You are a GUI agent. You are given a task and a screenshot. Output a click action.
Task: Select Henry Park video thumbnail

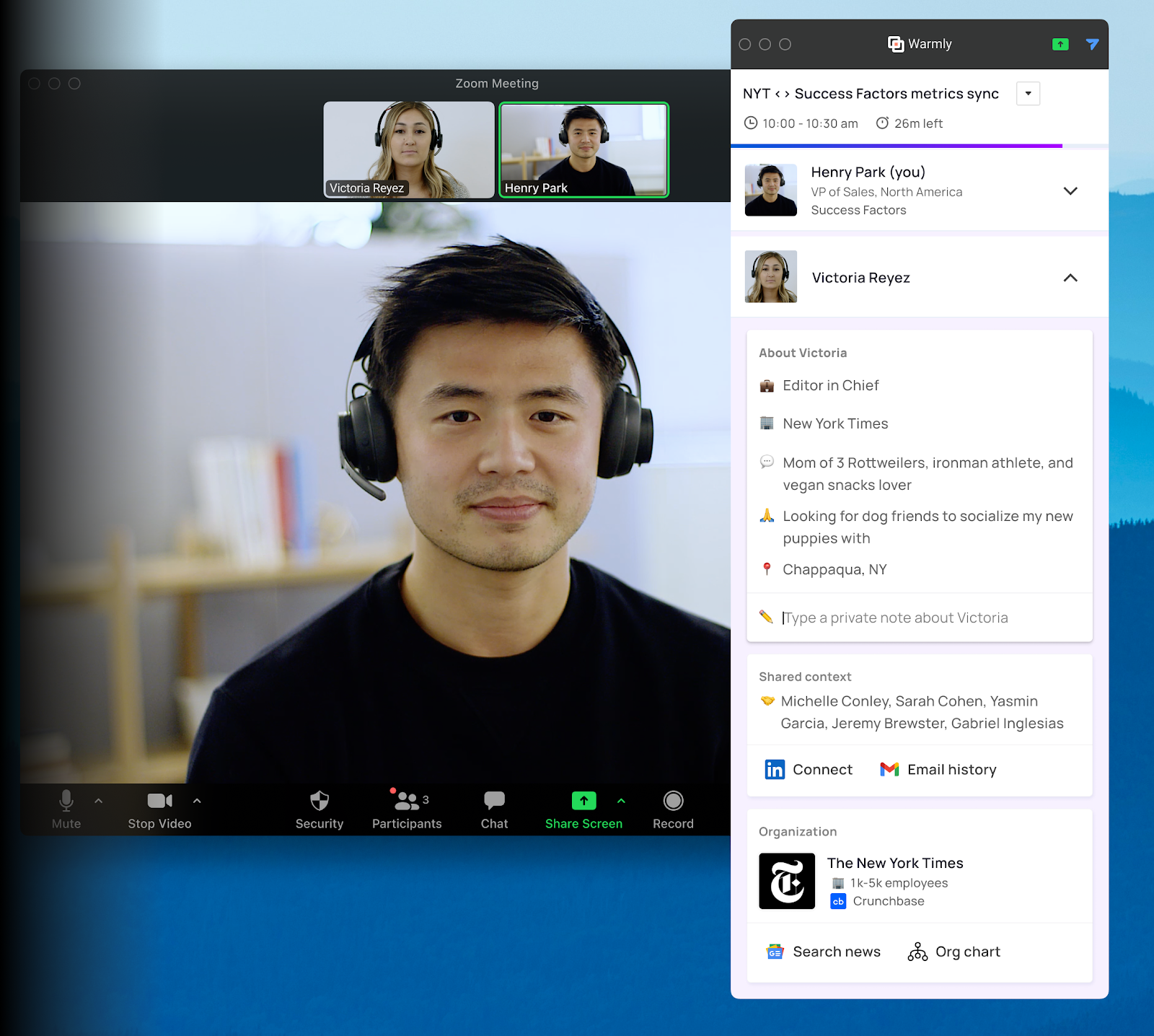[x=584, y=149]
